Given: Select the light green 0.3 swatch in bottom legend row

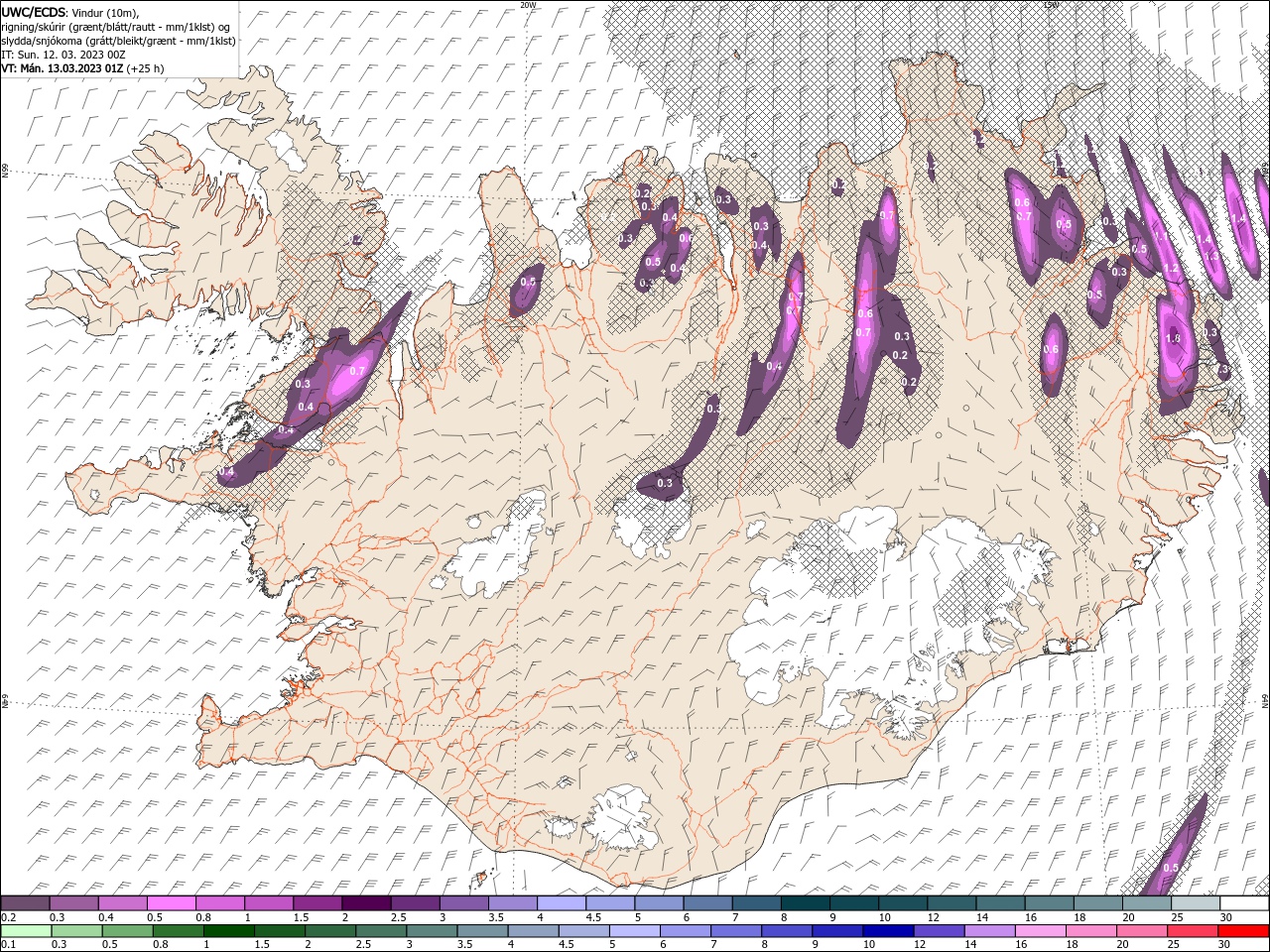Looking at the screenshot, I should pyautogui.click(x=76, y=931).
